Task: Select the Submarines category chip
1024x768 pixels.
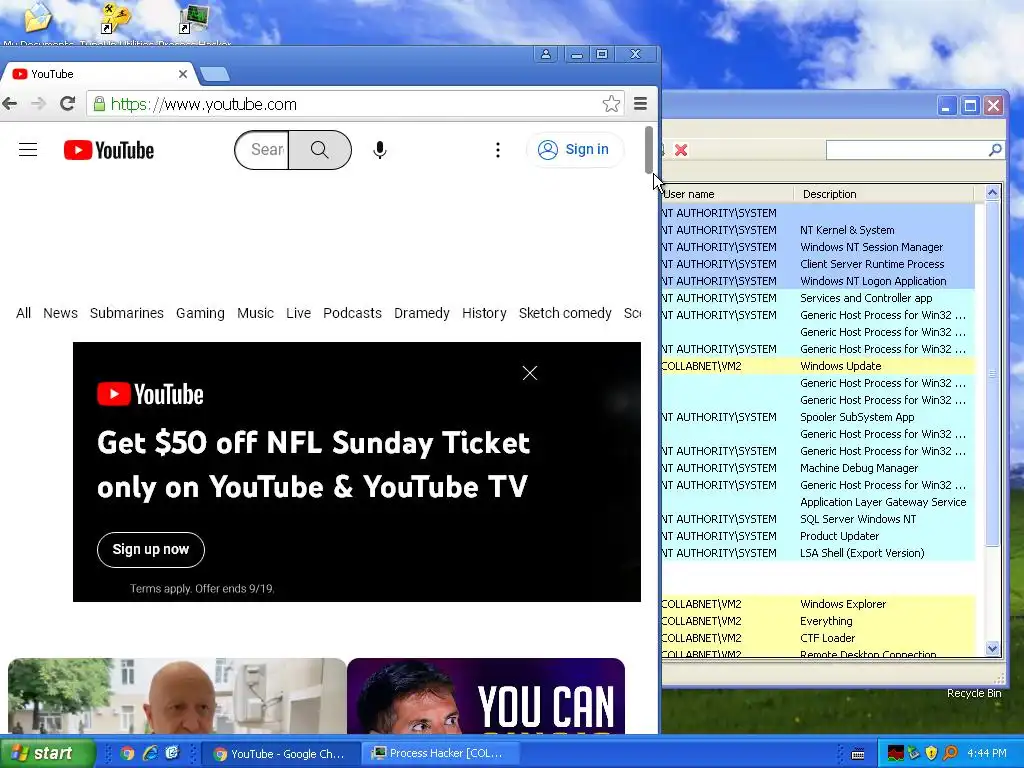Action: click(127, 313)
